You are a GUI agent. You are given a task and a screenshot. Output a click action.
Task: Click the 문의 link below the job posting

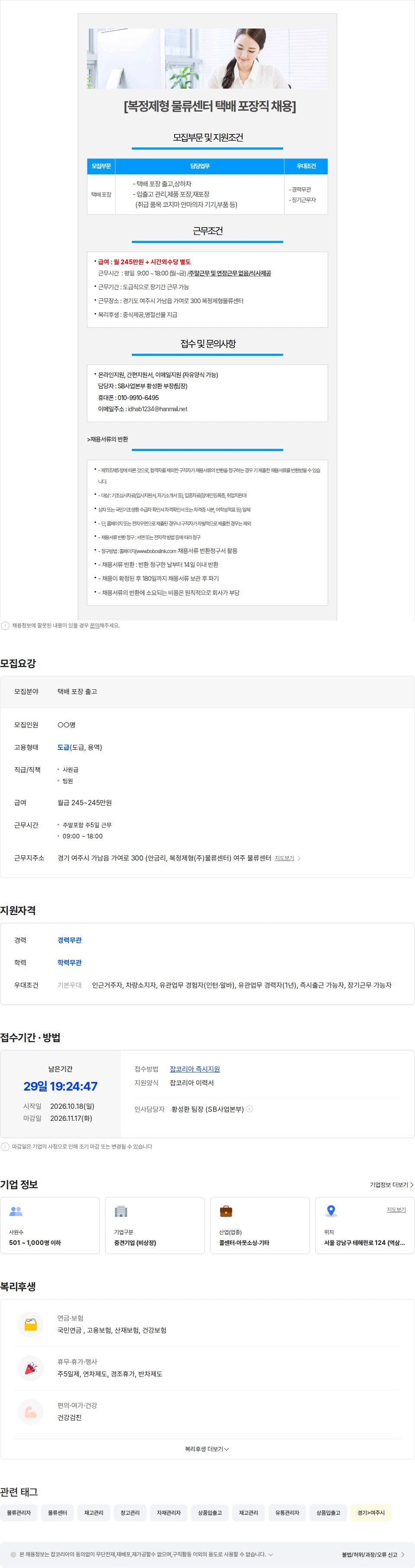click(94, 625)
